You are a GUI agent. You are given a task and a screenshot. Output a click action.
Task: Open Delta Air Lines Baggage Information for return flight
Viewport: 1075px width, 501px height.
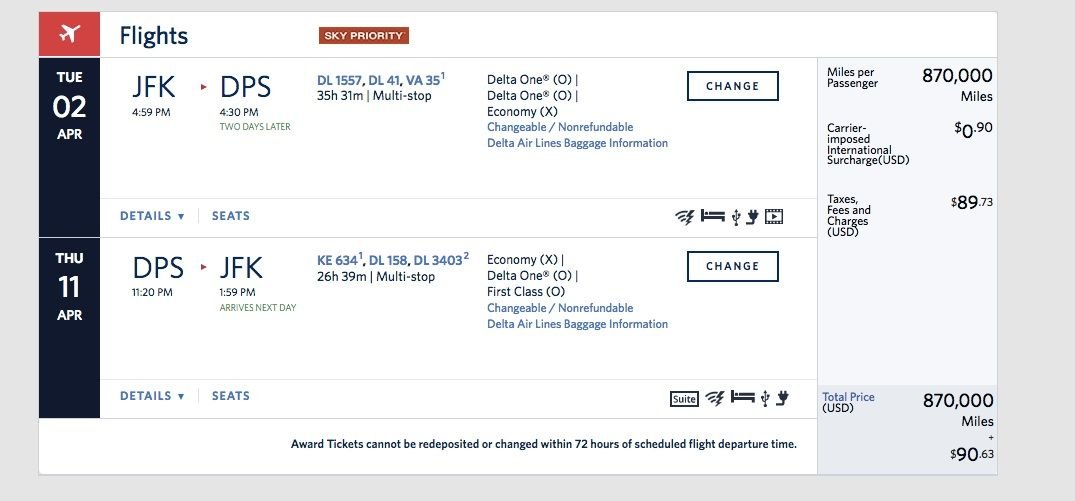(577, 324)
